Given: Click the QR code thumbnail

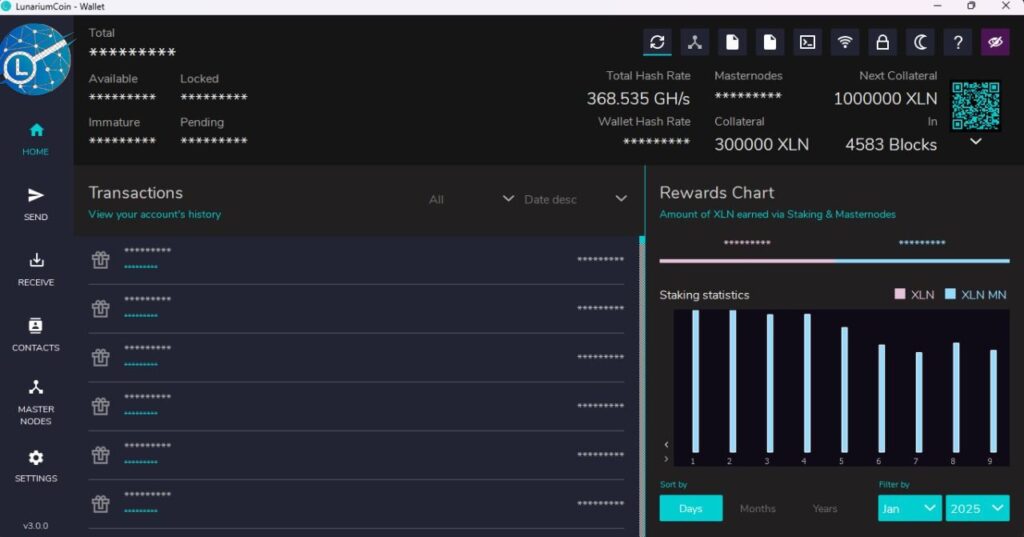Looking at the screenshot, I should (x=976, y=106).
